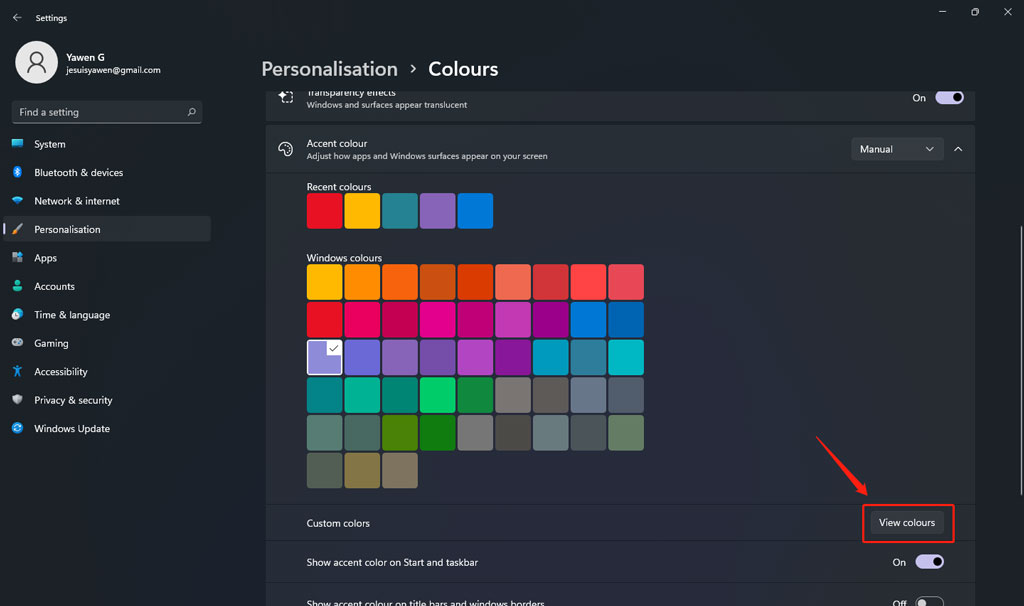The image size is (1024, 606).
Task: Open Network & internet settings
Action: point(77,200)
